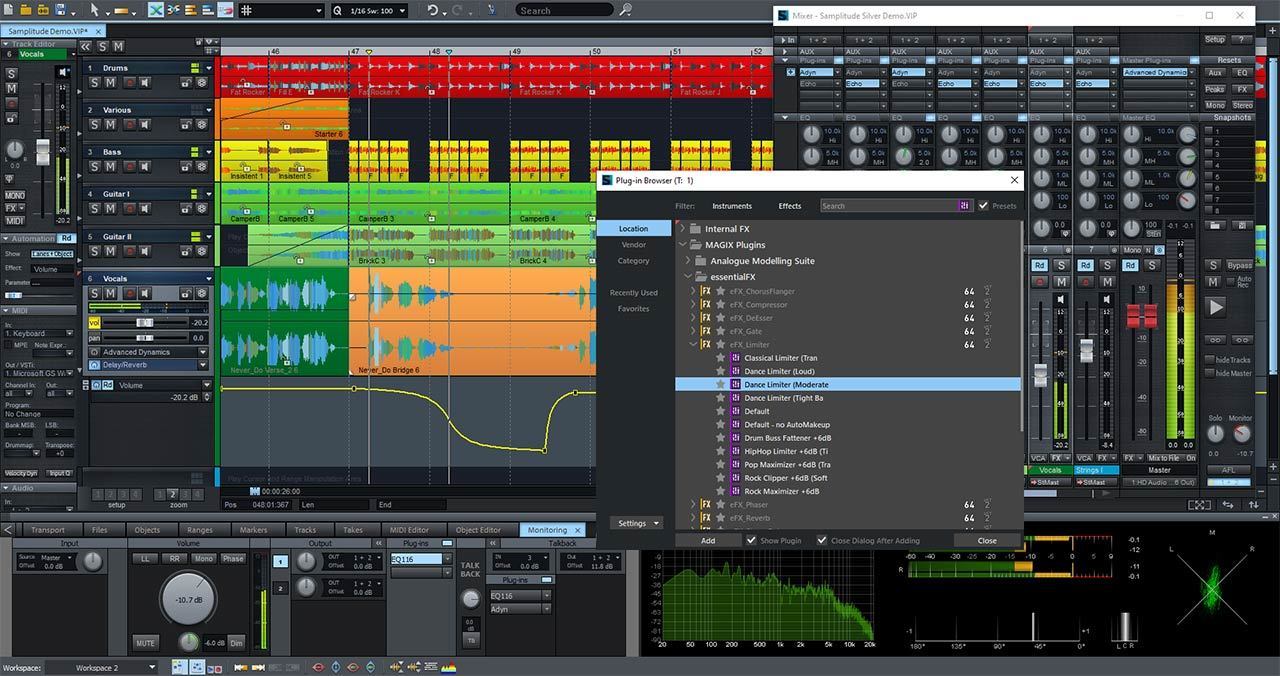Open the Delay/Reverb plug-in slot dropdown
Viewport: 1280px width, 676px height.
click(203, 365)
